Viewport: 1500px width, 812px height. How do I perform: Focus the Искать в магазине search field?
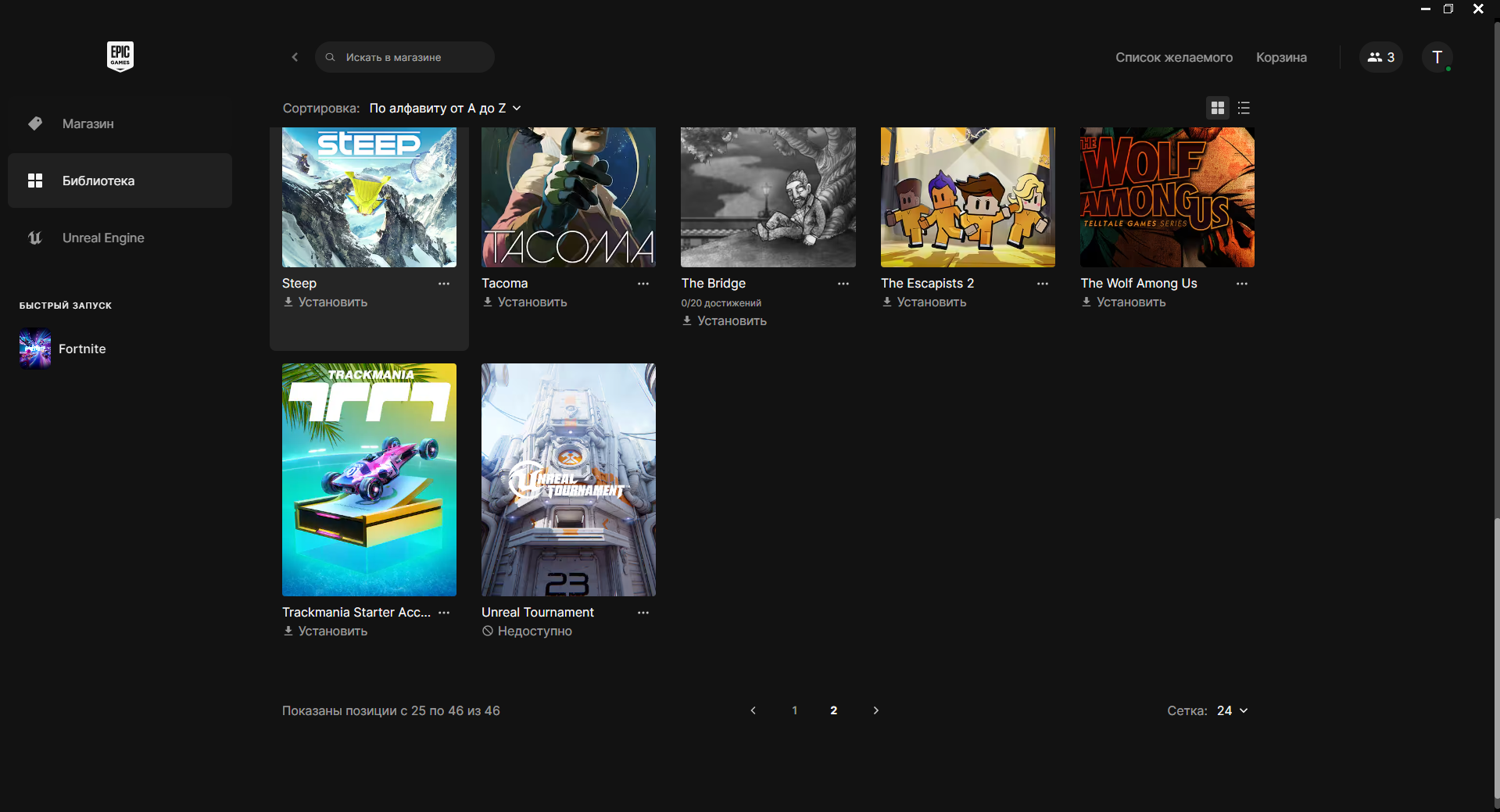[x=404, y=57]
